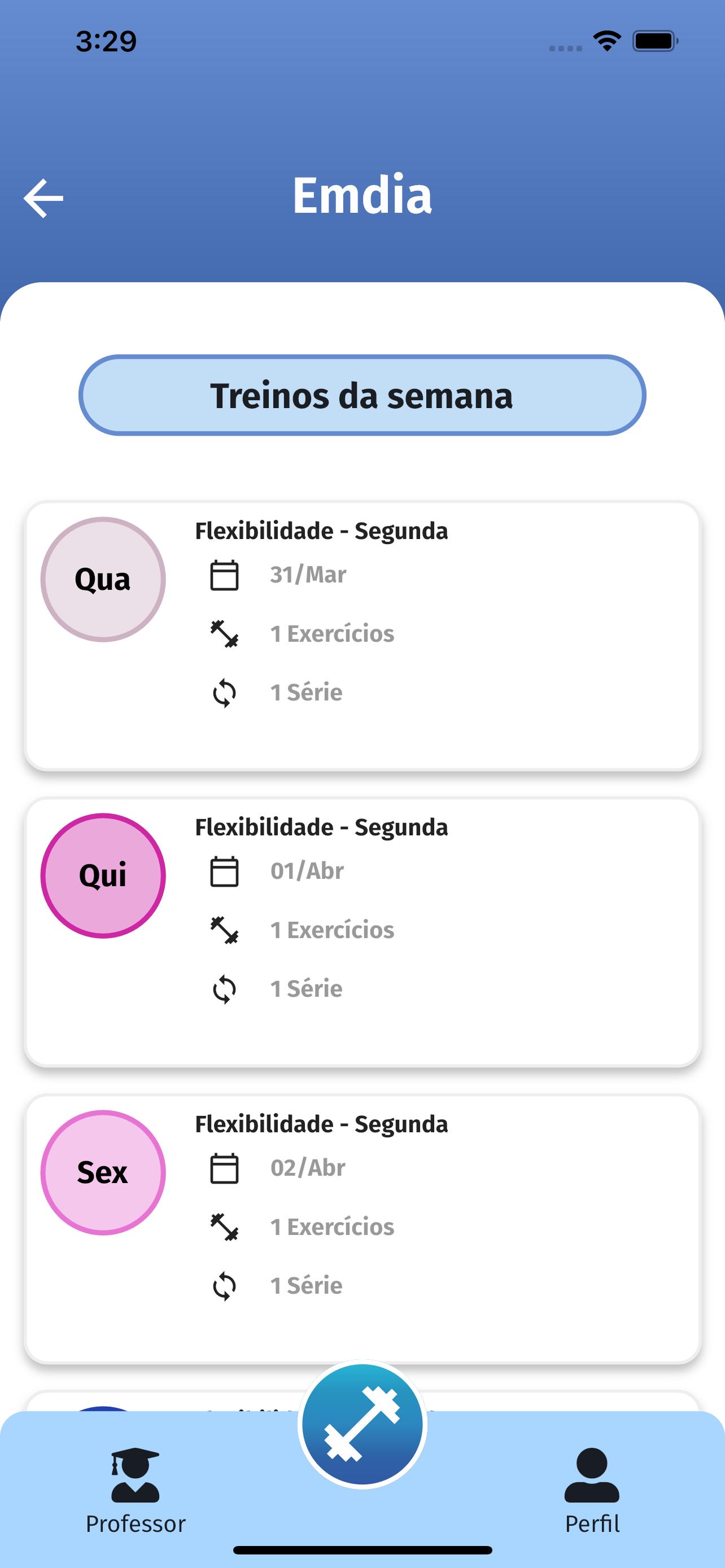Image resolution: width=725 pixels, height=1568 pixels.
Task: Switch to the Perfil tab label
Action: pyautogui.click(x=592, y=1523)
